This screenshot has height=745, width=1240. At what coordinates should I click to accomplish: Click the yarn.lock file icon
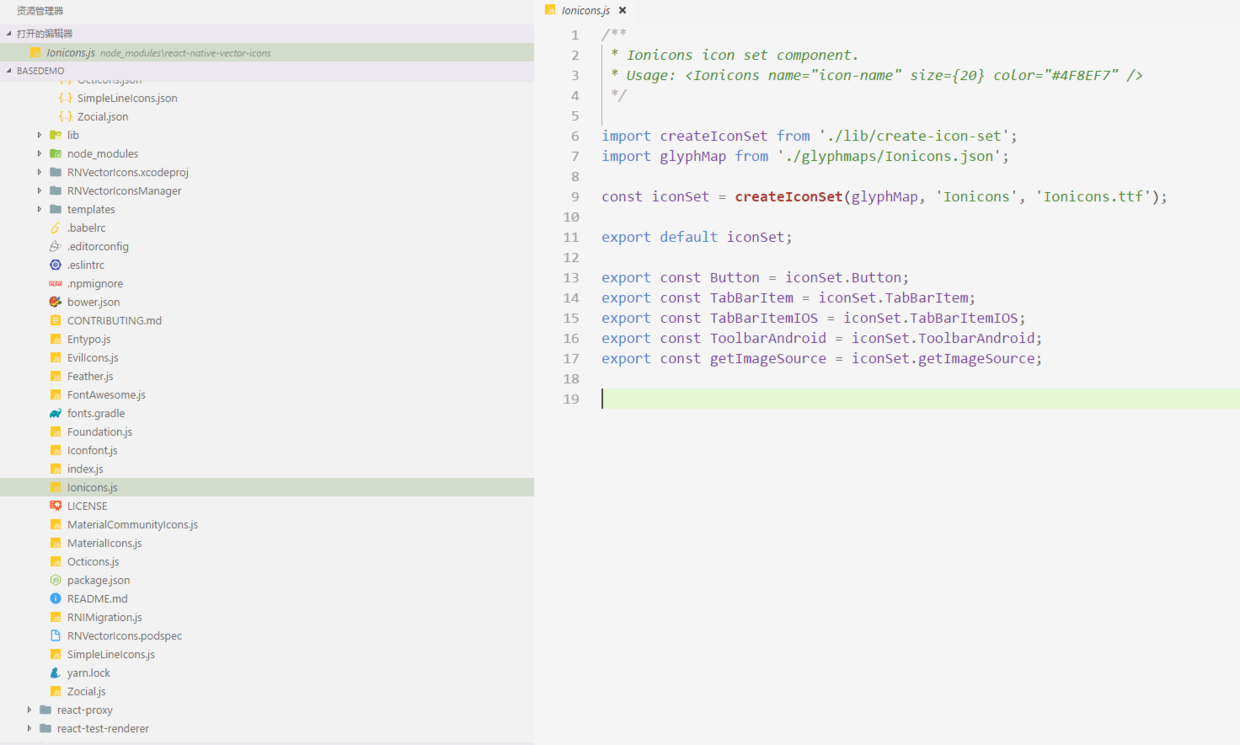point(56,673)
